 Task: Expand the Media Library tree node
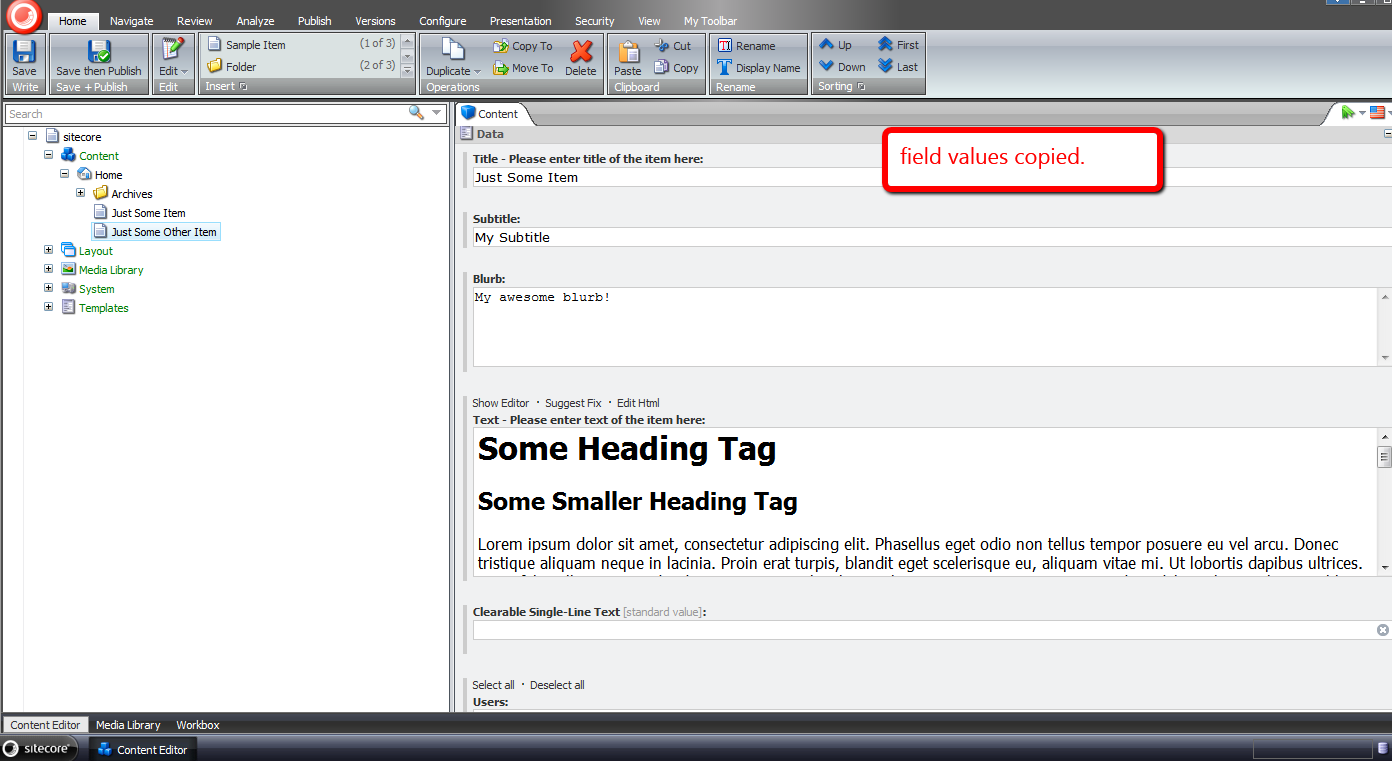[48, 269]
